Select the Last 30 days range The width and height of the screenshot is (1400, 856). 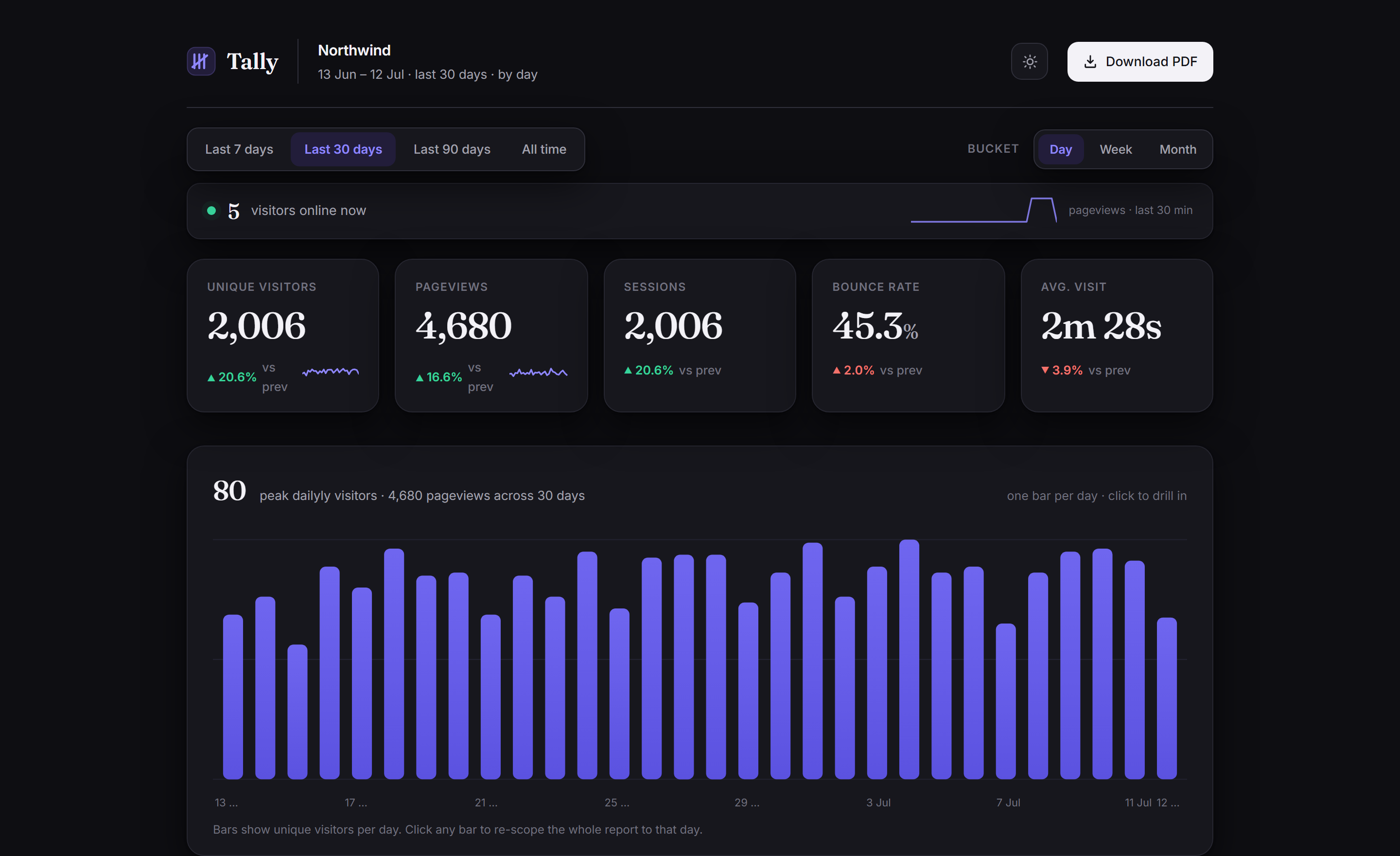pos(343,149)
